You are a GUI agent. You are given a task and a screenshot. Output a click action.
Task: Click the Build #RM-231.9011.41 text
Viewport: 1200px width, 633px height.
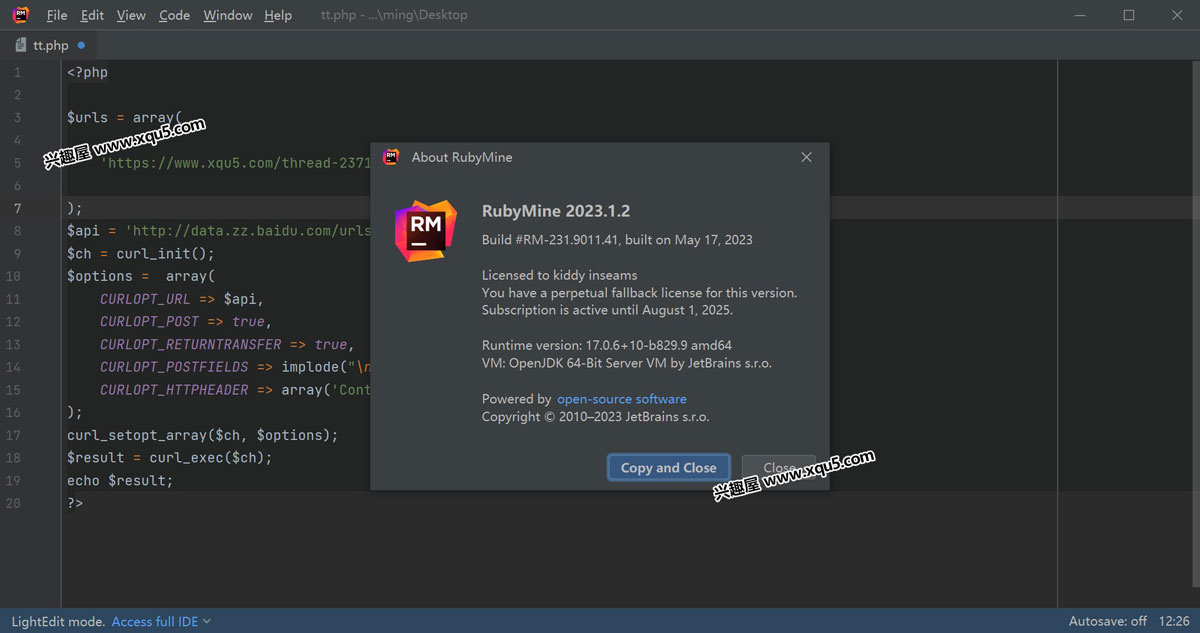617,240
